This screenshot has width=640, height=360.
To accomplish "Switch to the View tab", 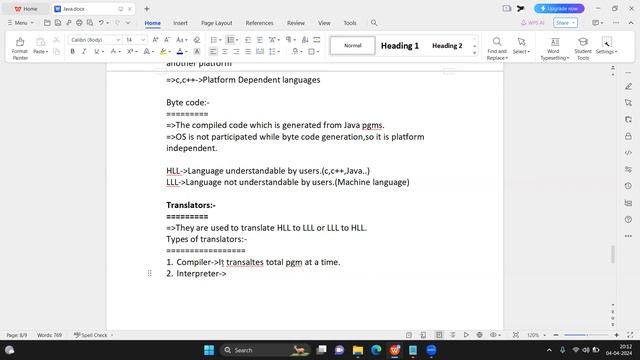I will pos(324,23).
